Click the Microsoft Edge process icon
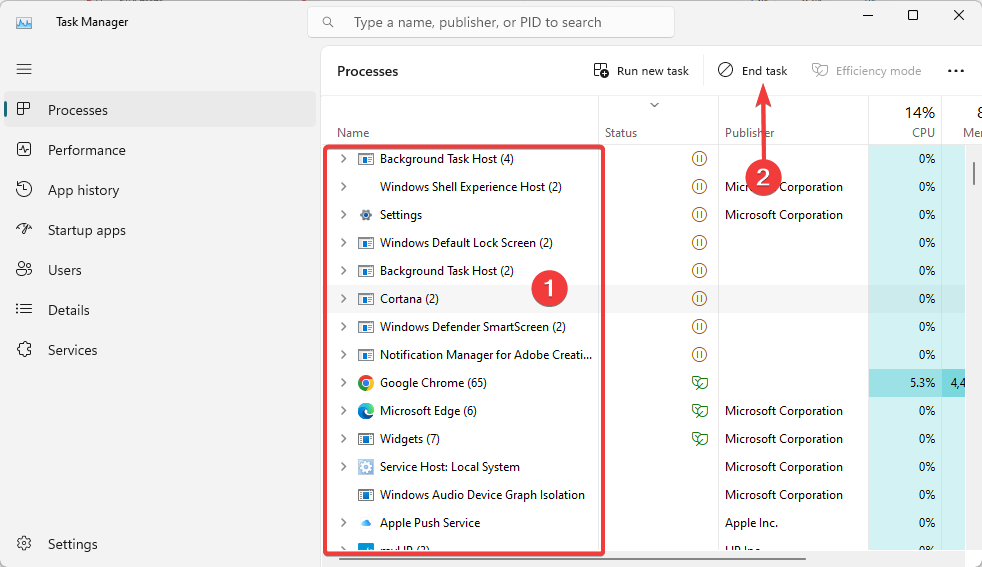 tap(366, 411)
